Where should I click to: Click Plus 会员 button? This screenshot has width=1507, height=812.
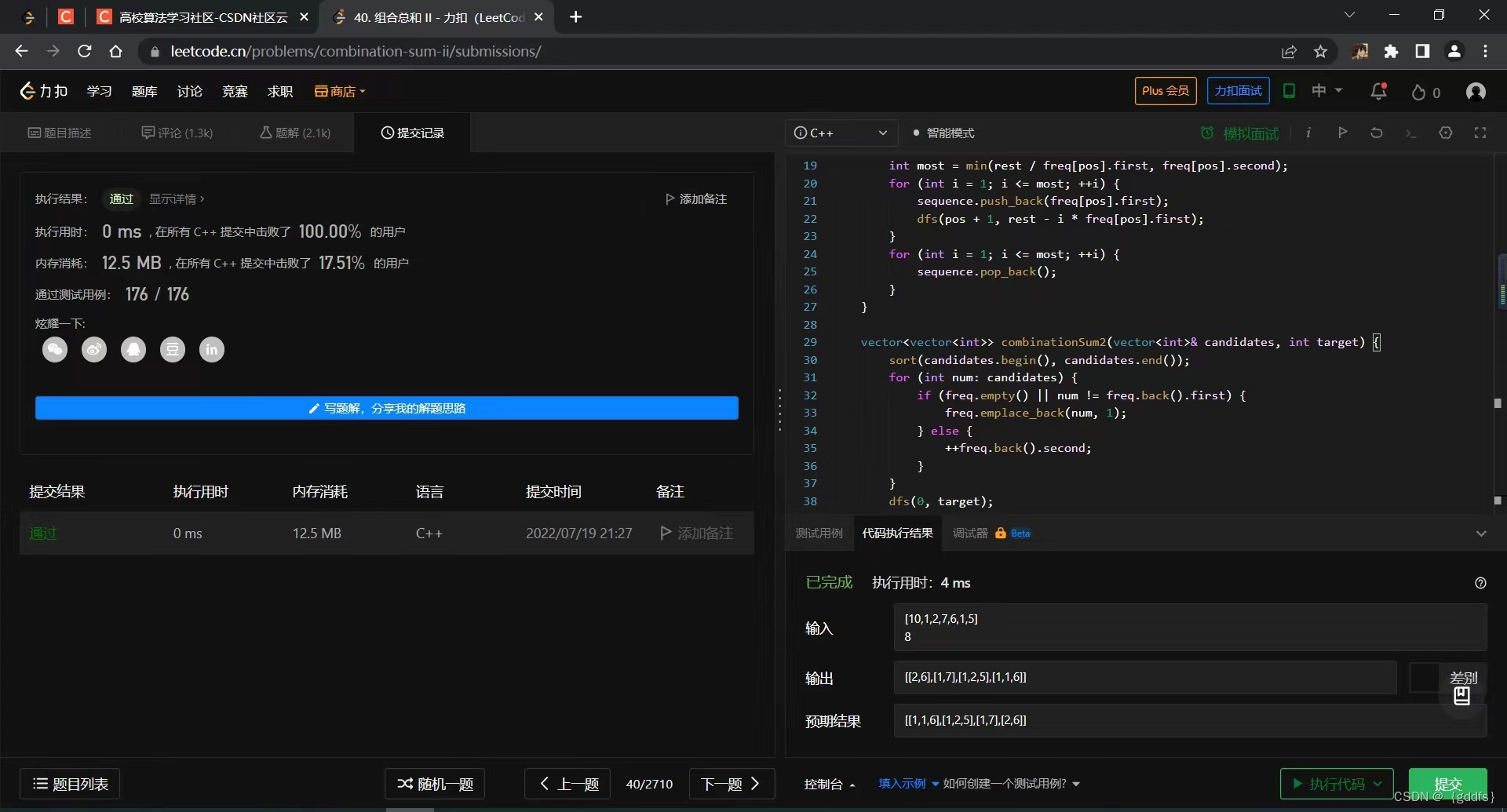pos(1166,91)
